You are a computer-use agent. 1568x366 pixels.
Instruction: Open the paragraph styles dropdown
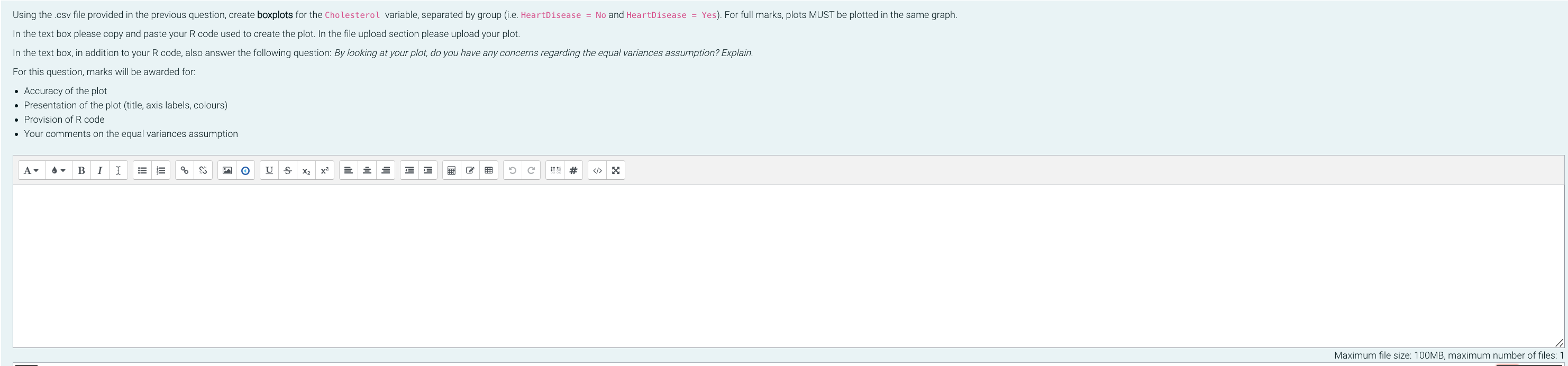pos(32,170)
